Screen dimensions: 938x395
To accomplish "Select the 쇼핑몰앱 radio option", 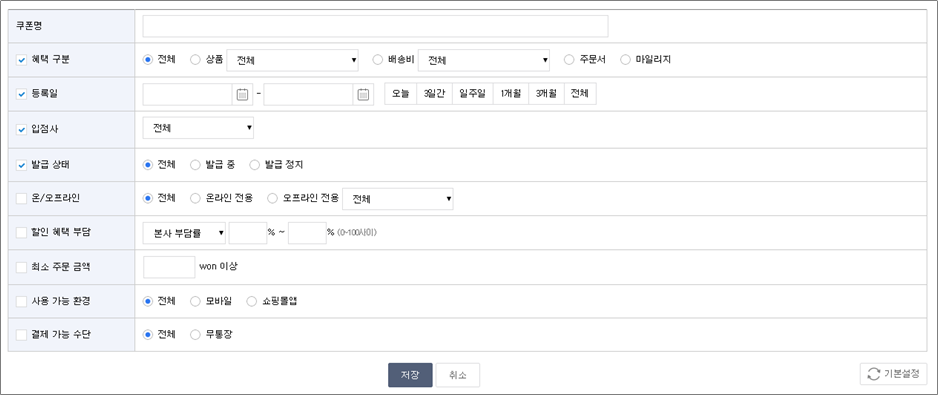I will click(251, 301).
